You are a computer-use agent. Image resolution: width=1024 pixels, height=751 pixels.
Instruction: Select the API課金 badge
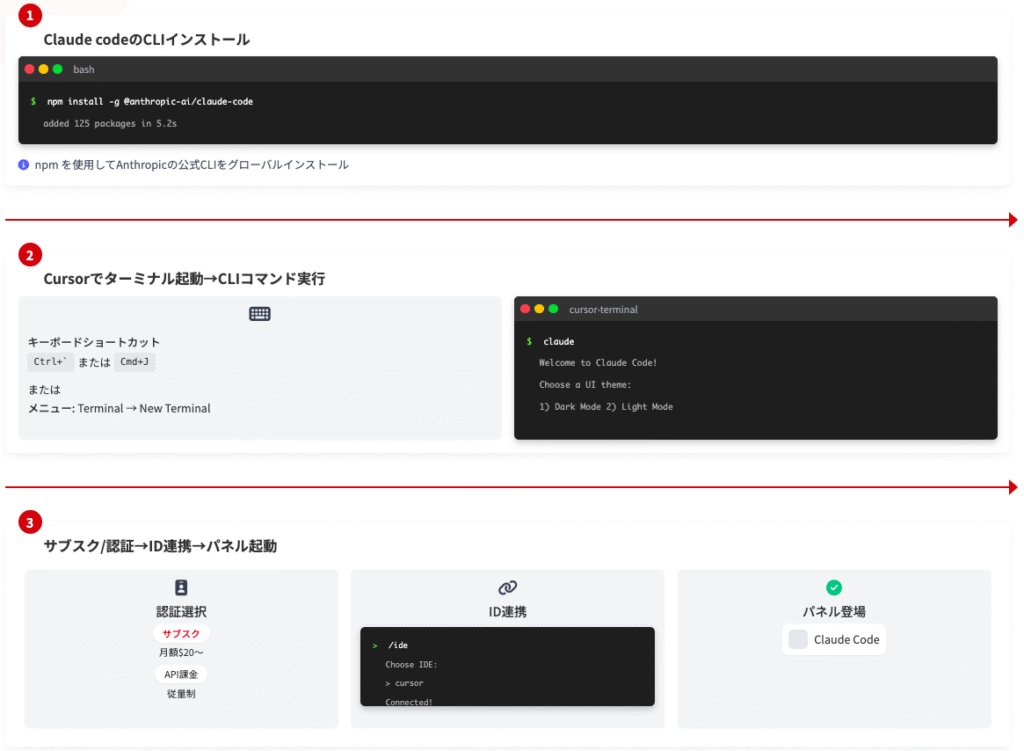tap(181, 675)
